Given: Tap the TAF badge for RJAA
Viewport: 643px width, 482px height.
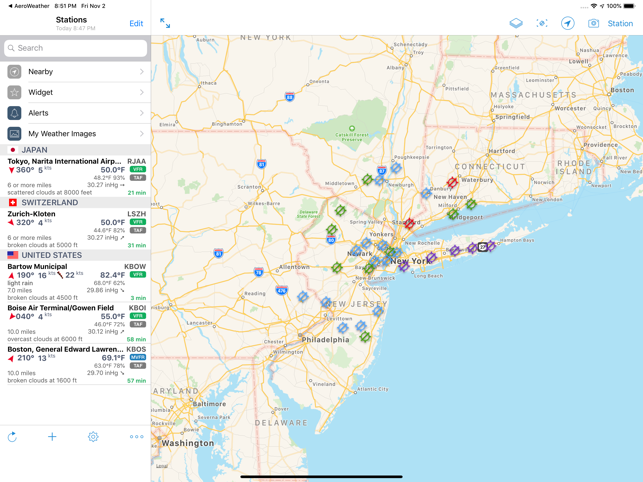Looking at the screenshot, I should pos(138,178).
